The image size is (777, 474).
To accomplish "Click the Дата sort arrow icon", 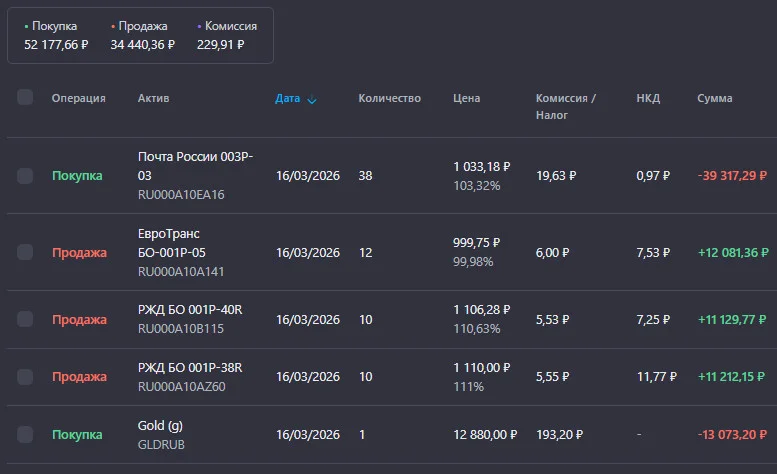I will [x=312, y=100].
